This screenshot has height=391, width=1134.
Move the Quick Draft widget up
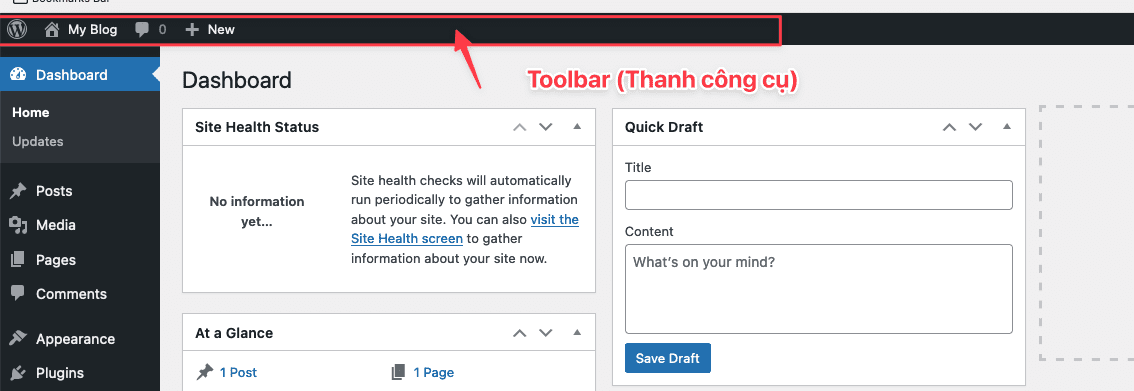pos(950,127)
